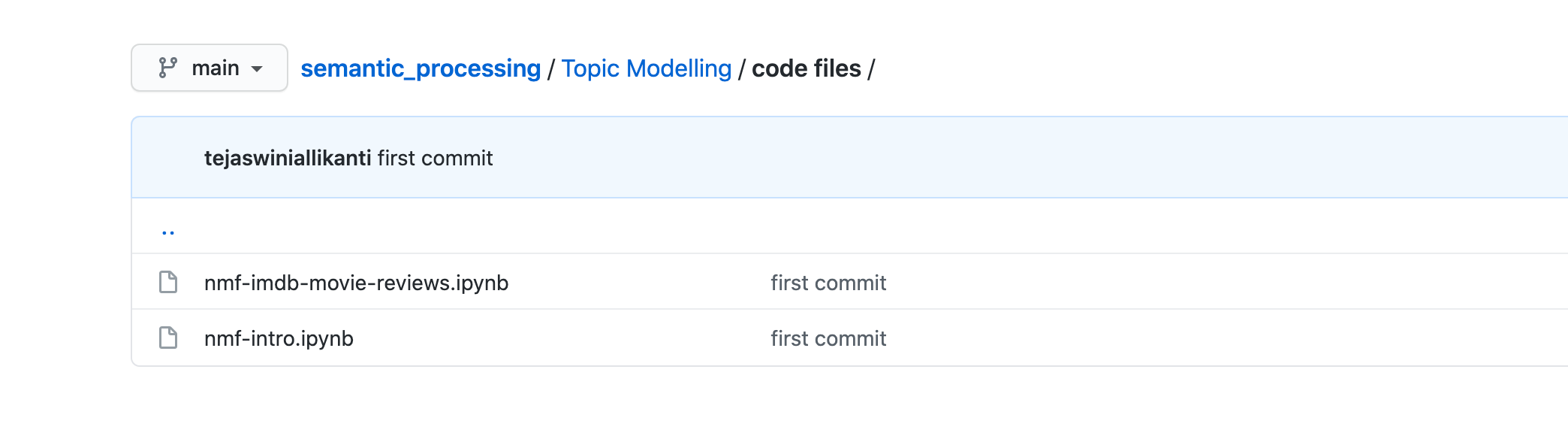1568x433 pixels.
Task: Open tejaswiniallikanti author profile
Action: (288, 158)
